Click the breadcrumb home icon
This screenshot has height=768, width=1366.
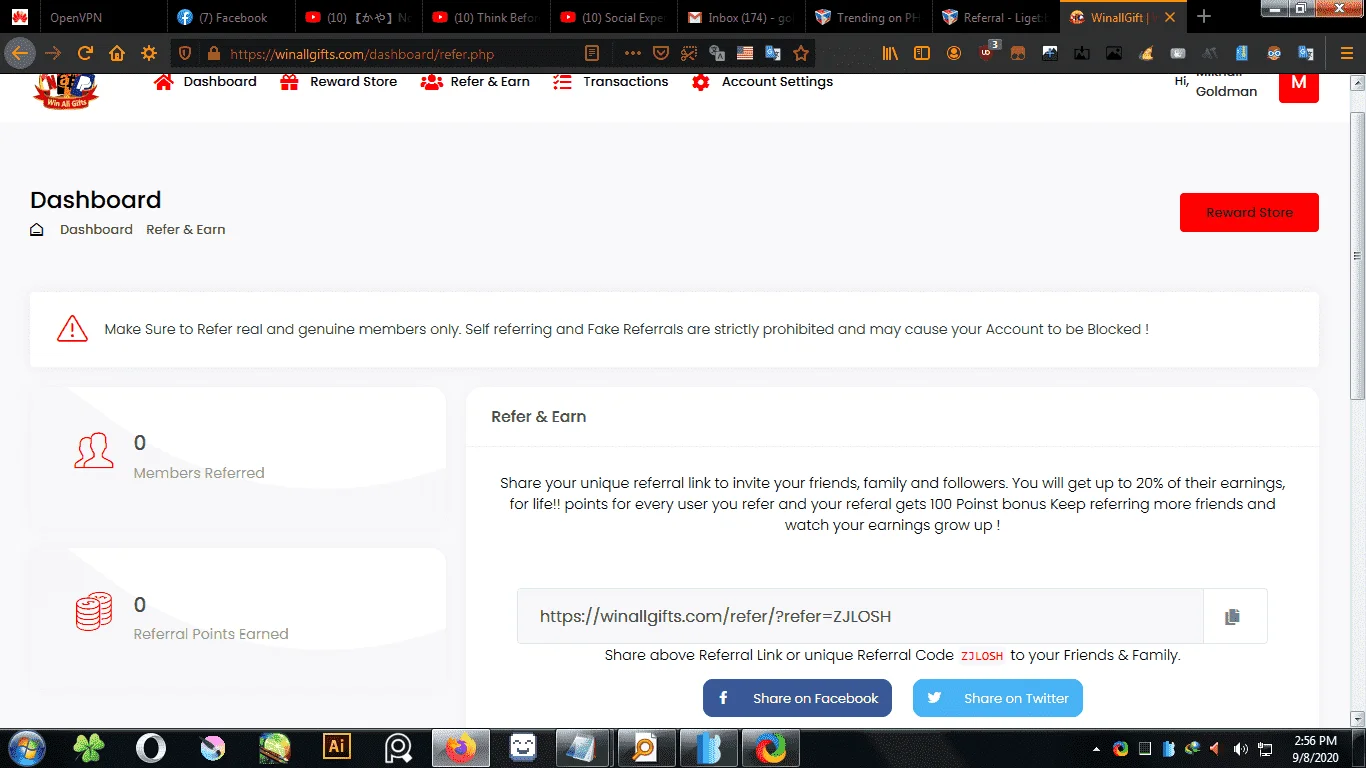coord(37,230)
